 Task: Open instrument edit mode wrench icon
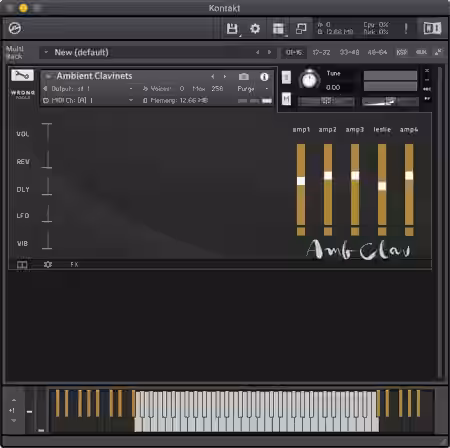coord(22,75)
